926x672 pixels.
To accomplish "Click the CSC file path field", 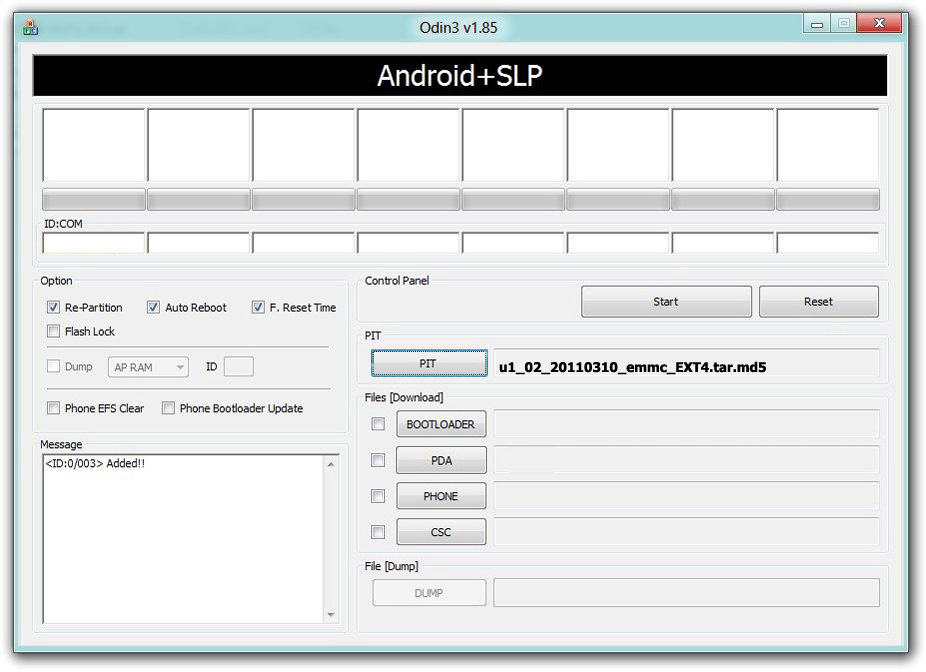I will (686, 532).
